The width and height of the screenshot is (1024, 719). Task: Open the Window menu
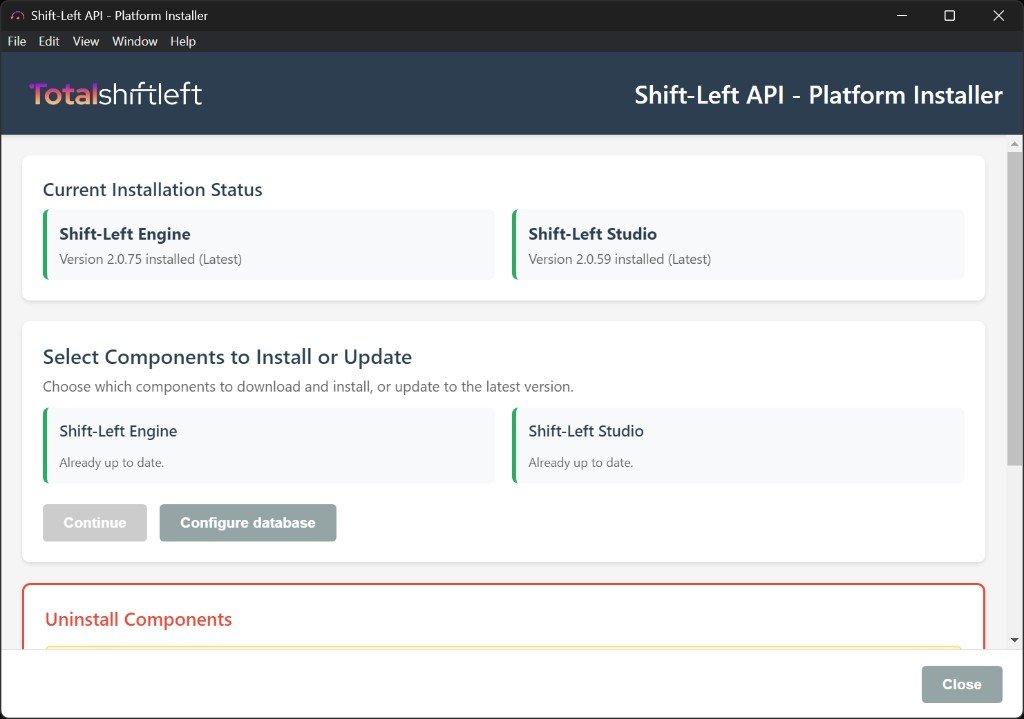[134, 41]
